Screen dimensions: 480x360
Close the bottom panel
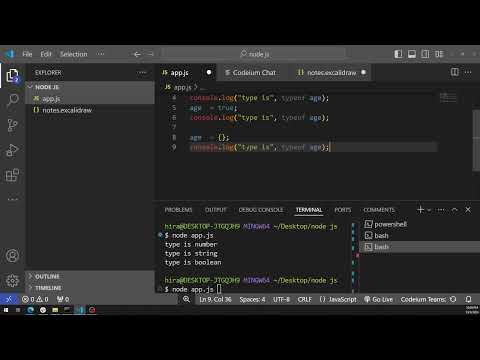click(468, 210)
